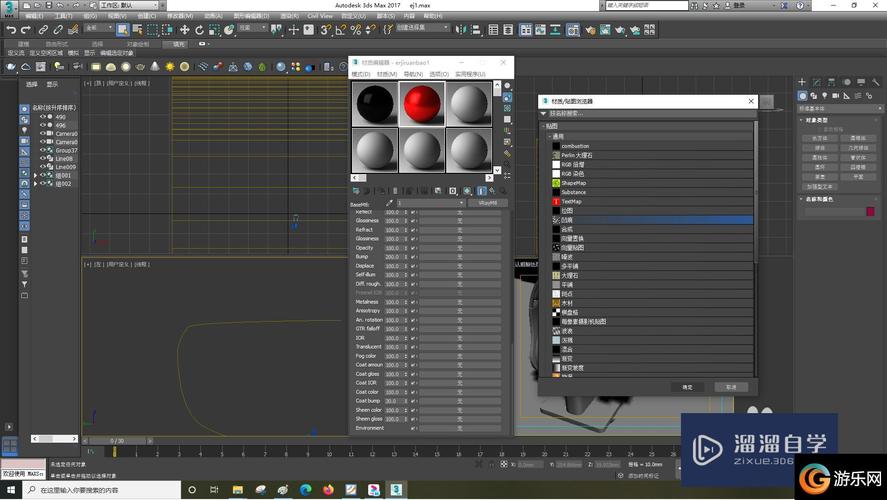
Task: Toggle the Opacity map checkbox
Action: click(412, 247)
